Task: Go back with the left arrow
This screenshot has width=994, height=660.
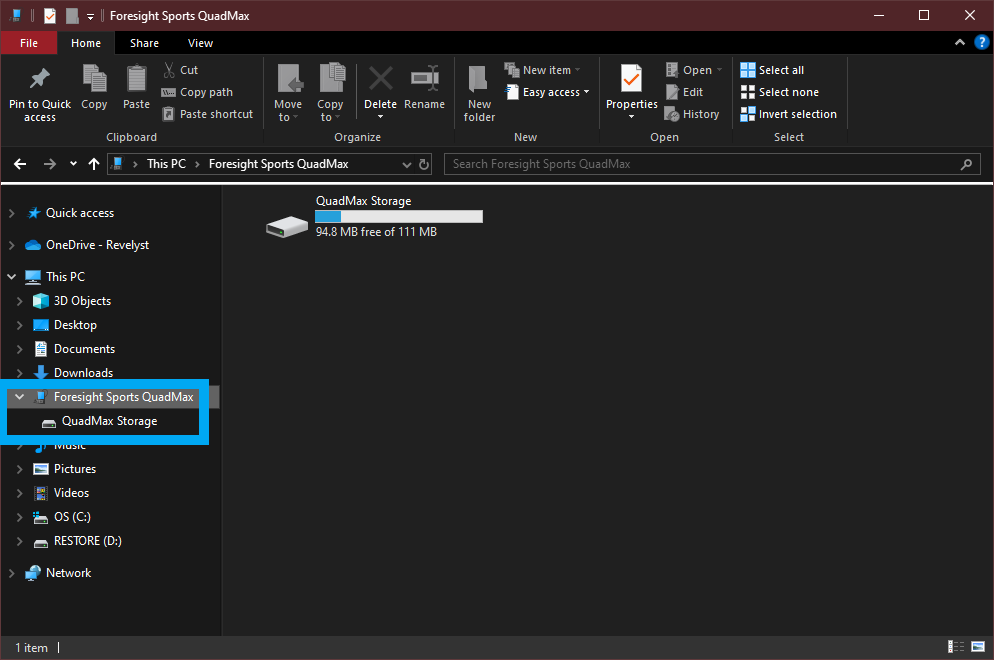Action: pos(20,164)
